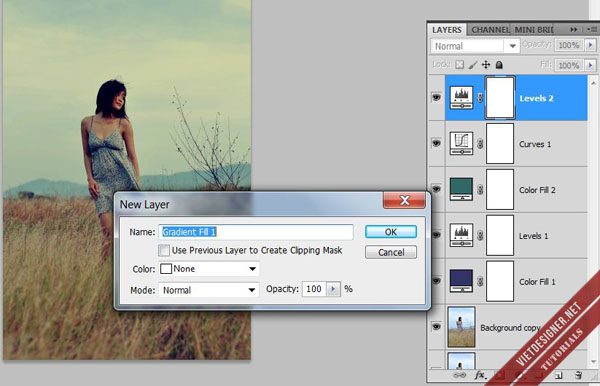600x386 pixels.
Task: Click the Levels 1 layer mask thumbnail
Action: point(500,235)
